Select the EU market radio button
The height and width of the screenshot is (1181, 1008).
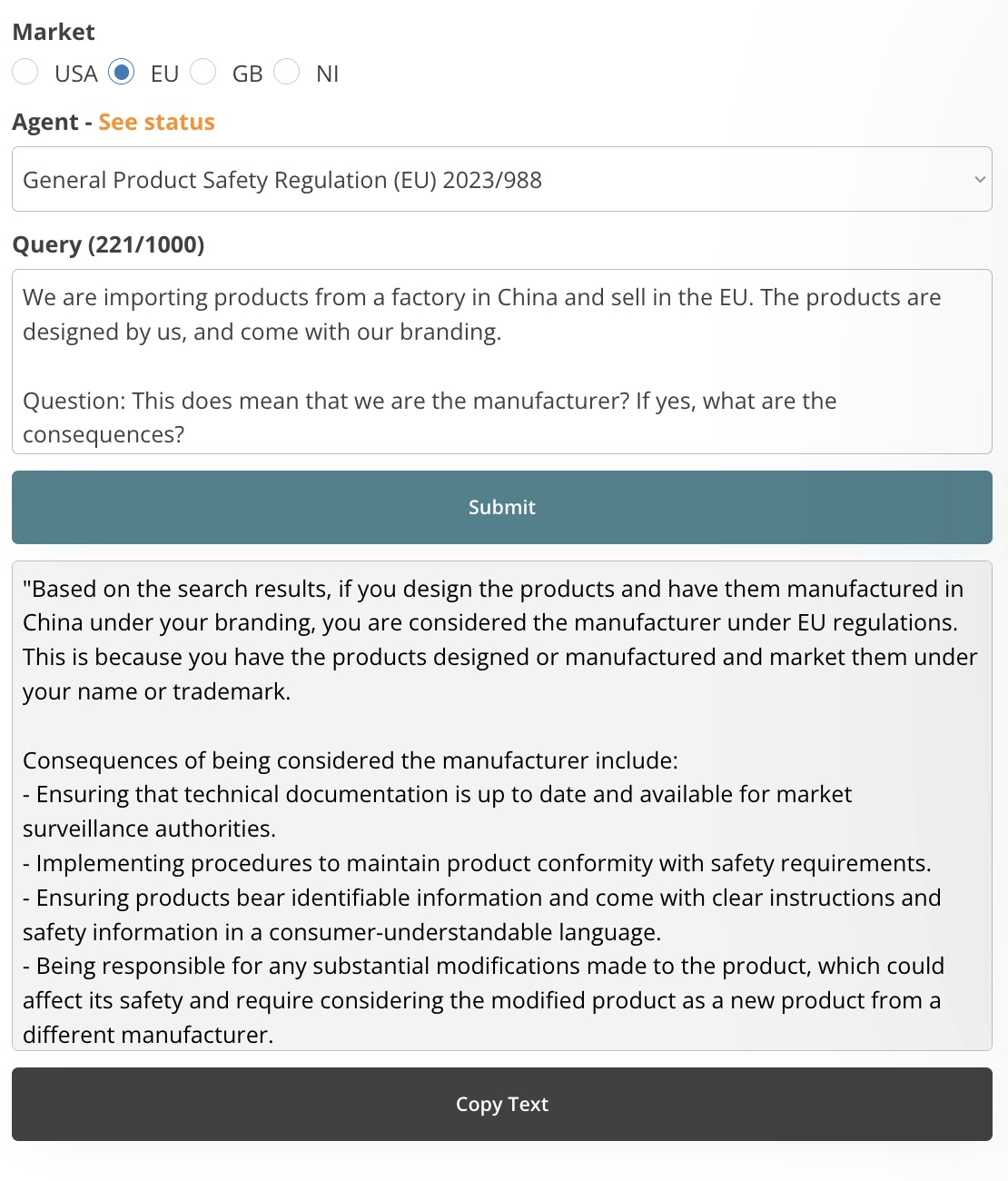[122, 72]
